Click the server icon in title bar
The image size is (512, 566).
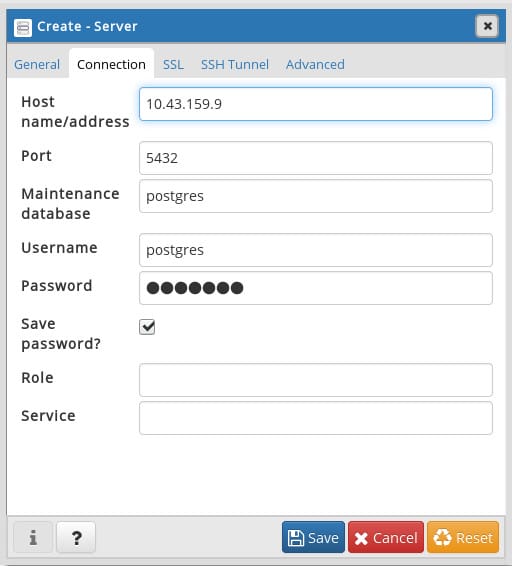coord(23,27)
